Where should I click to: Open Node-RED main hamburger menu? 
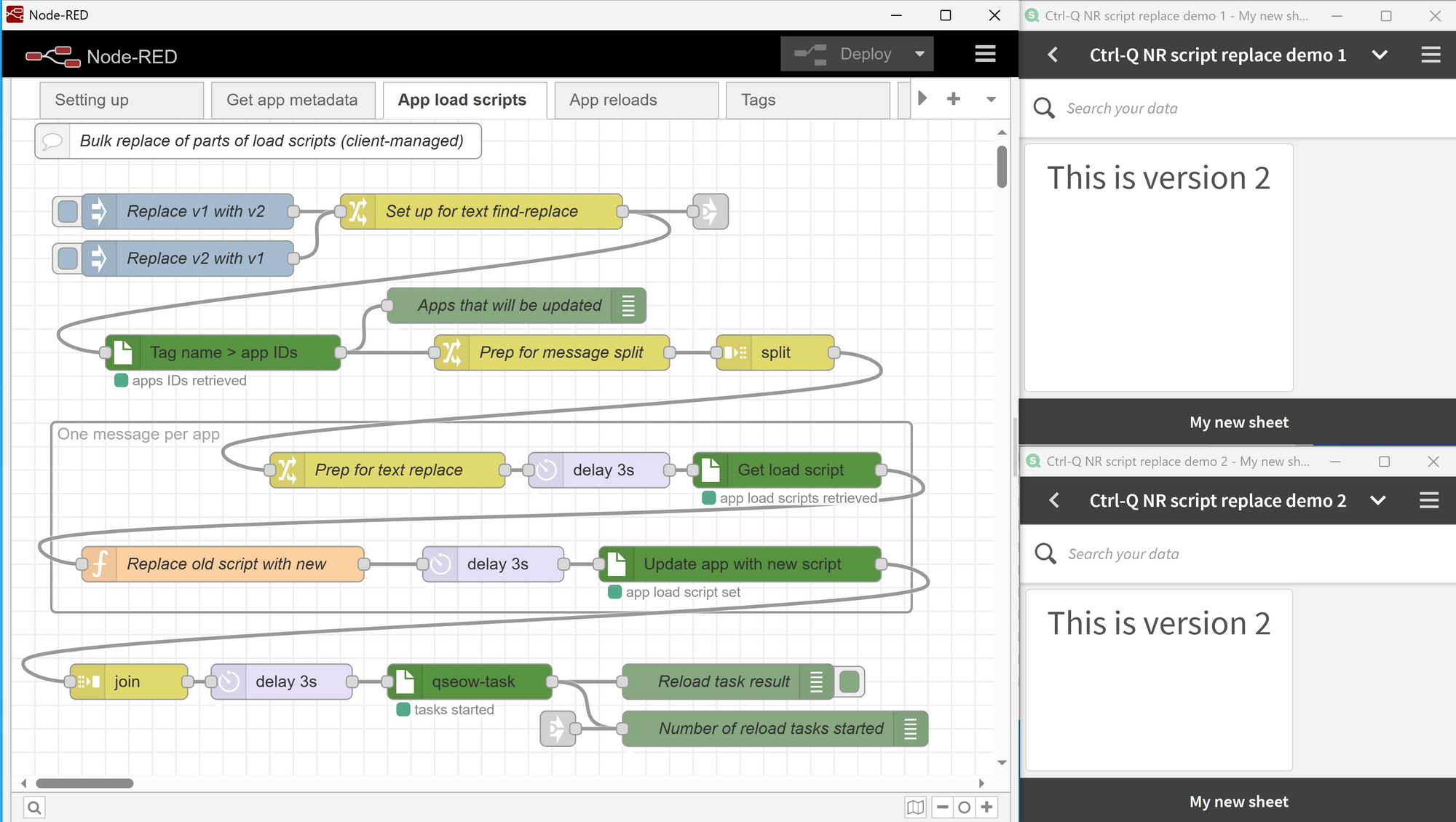985,54
